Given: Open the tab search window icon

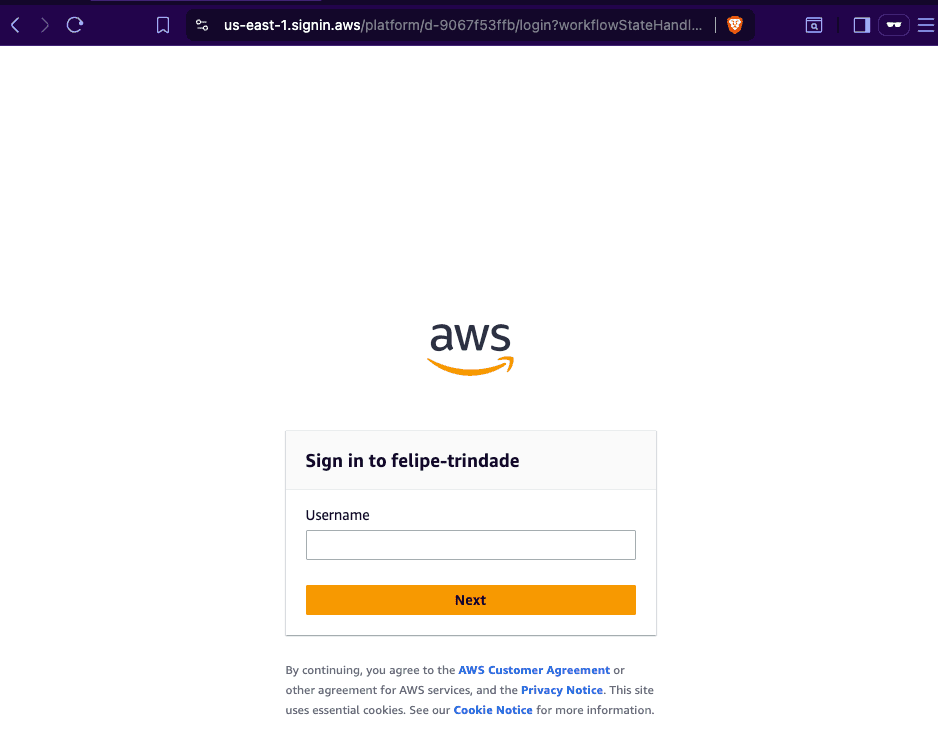Looking at the screenshot, I should point(814,25).
